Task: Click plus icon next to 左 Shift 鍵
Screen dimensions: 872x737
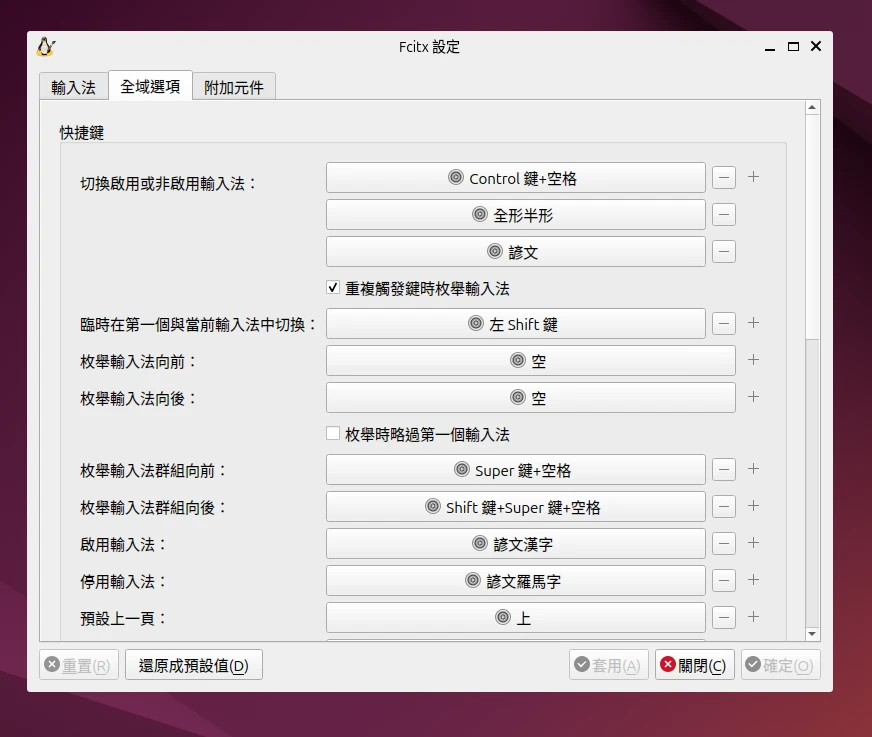Action: tap(754, 324)
